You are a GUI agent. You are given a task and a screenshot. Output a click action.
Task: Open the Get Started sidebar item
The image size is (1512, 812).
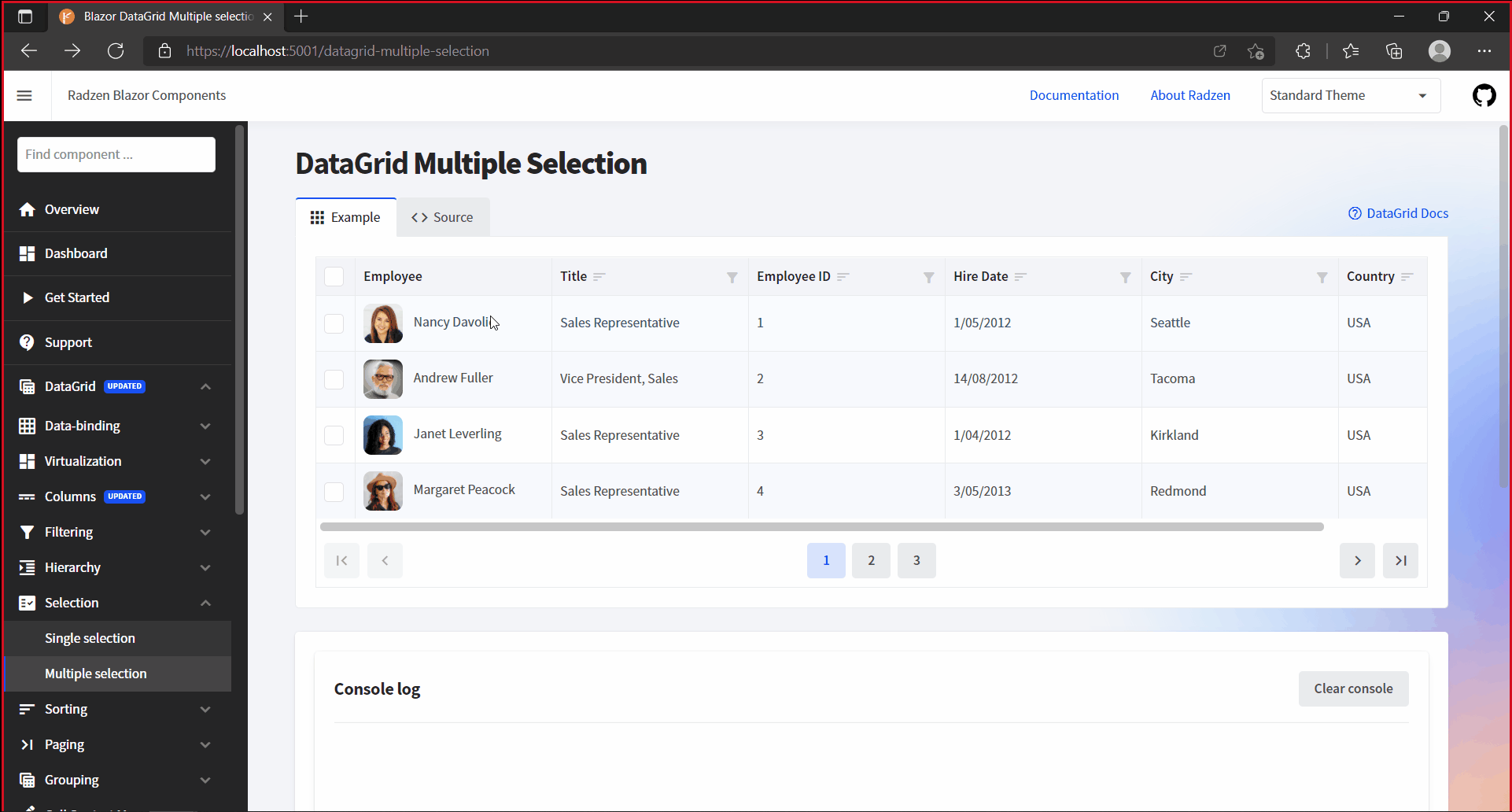117,297
